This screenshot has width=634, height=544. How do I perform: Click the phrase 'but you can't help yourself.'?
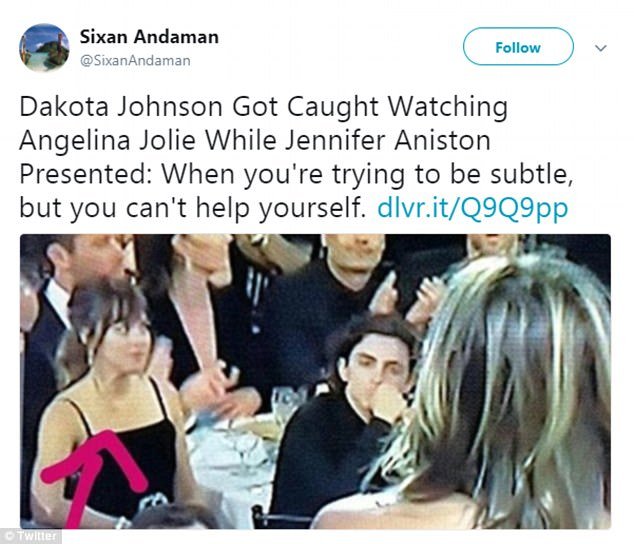pyautogui.click(x=192, y=208)
